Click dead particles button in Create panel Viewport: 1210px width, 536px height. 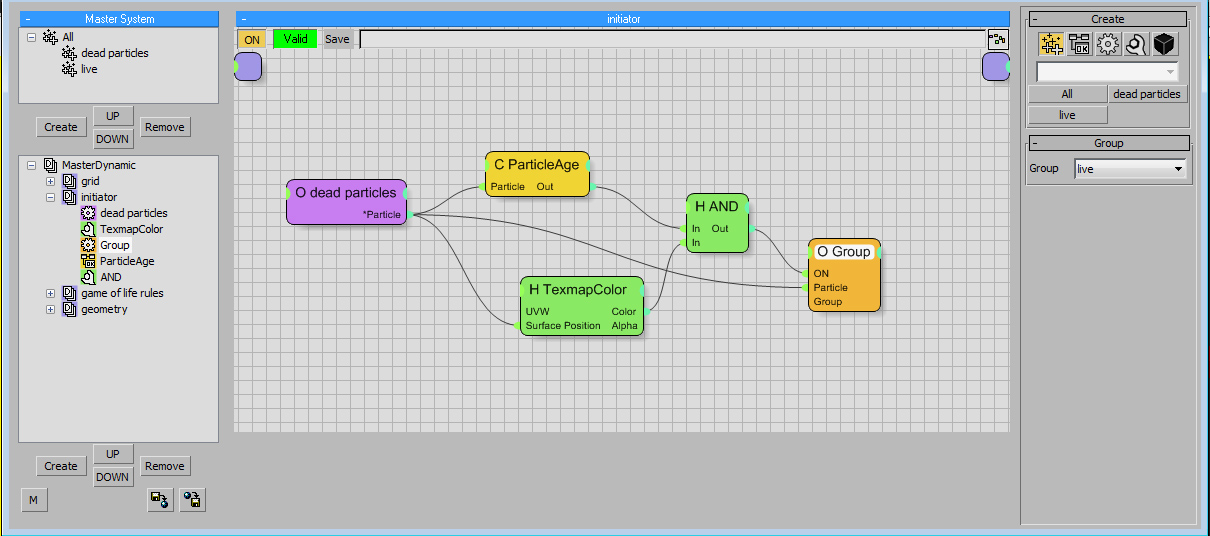(x=1147, y=94)
